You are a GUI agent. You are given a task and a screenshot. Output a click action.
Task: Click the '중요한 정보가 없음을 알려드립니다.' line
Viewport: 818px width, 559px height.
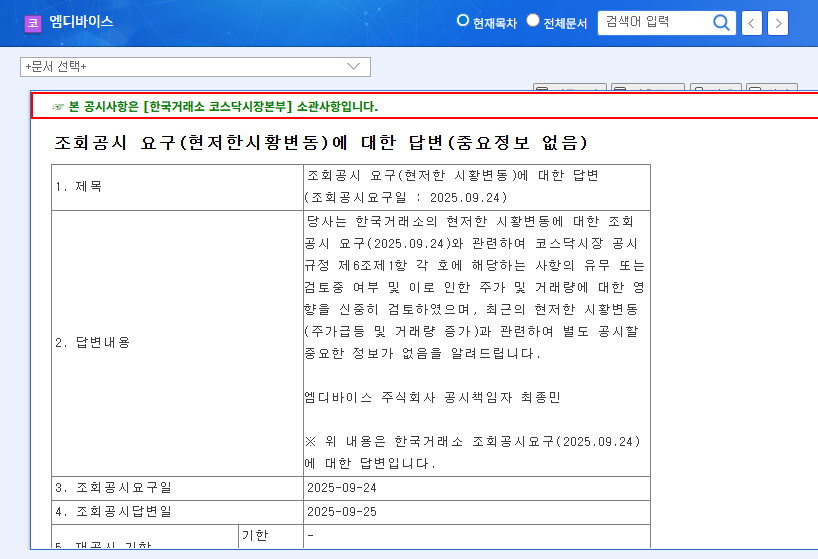click(423, 354)
